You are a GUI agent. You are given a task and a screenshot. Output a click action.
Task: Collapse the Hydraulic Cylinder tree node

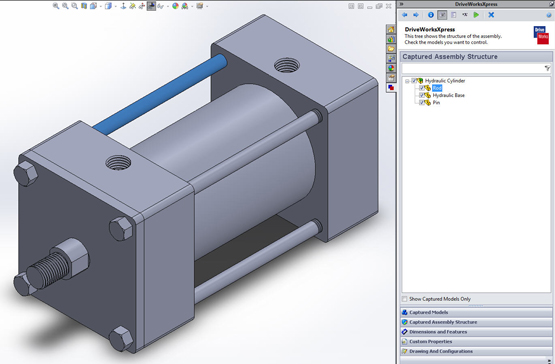(x=407, y=81)
